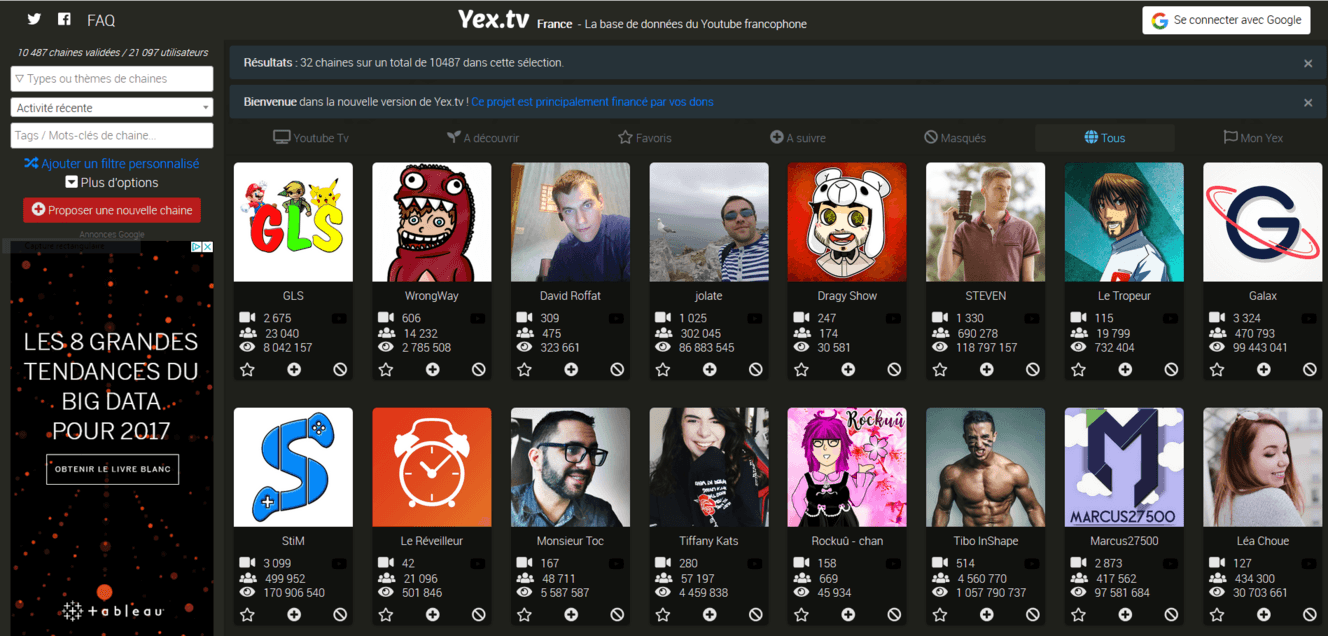This screenshot has height=636, width=1328.
Task: Favorite the Monsieur Toc channel
Action: pyautogui.click(x=524, y=615)
